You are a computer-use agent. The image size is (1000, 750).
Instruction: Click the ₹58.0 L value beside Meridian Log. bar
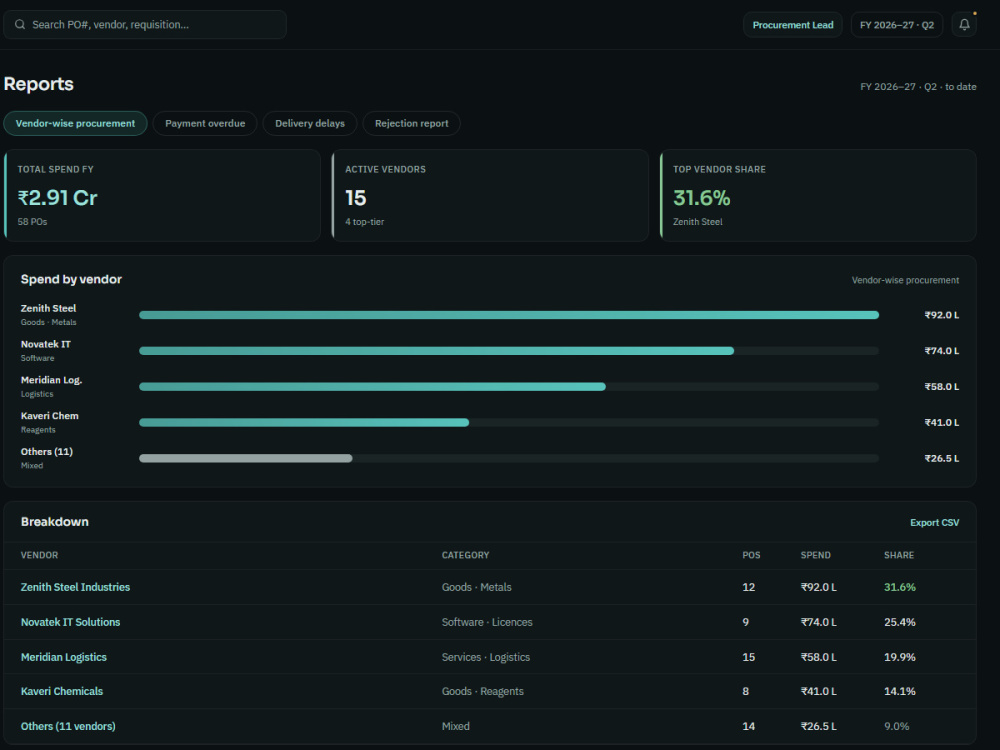click(x=942, y=386)
